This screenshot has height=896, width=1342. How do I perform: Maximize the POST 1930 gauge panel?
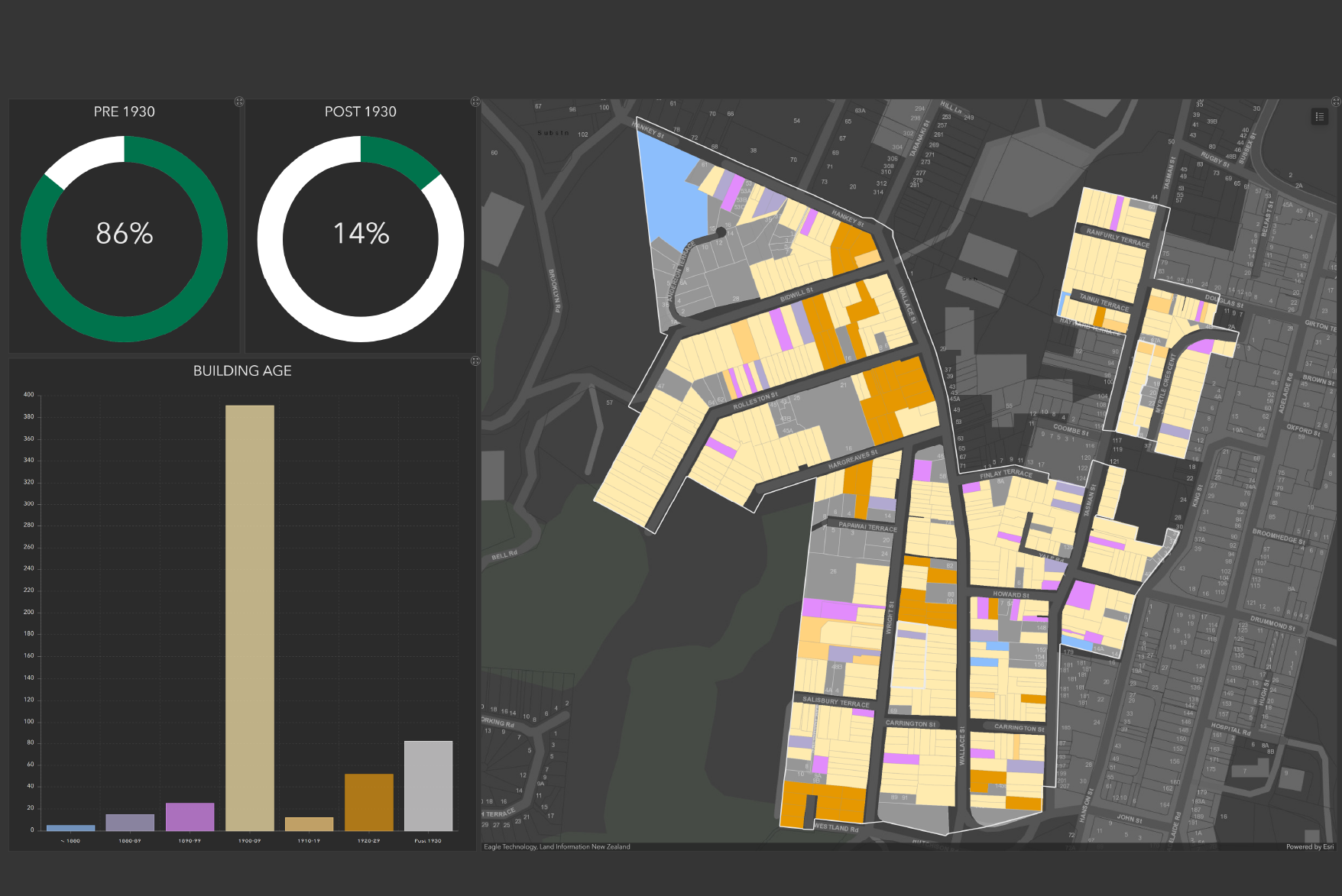click(x=475, y=102)
